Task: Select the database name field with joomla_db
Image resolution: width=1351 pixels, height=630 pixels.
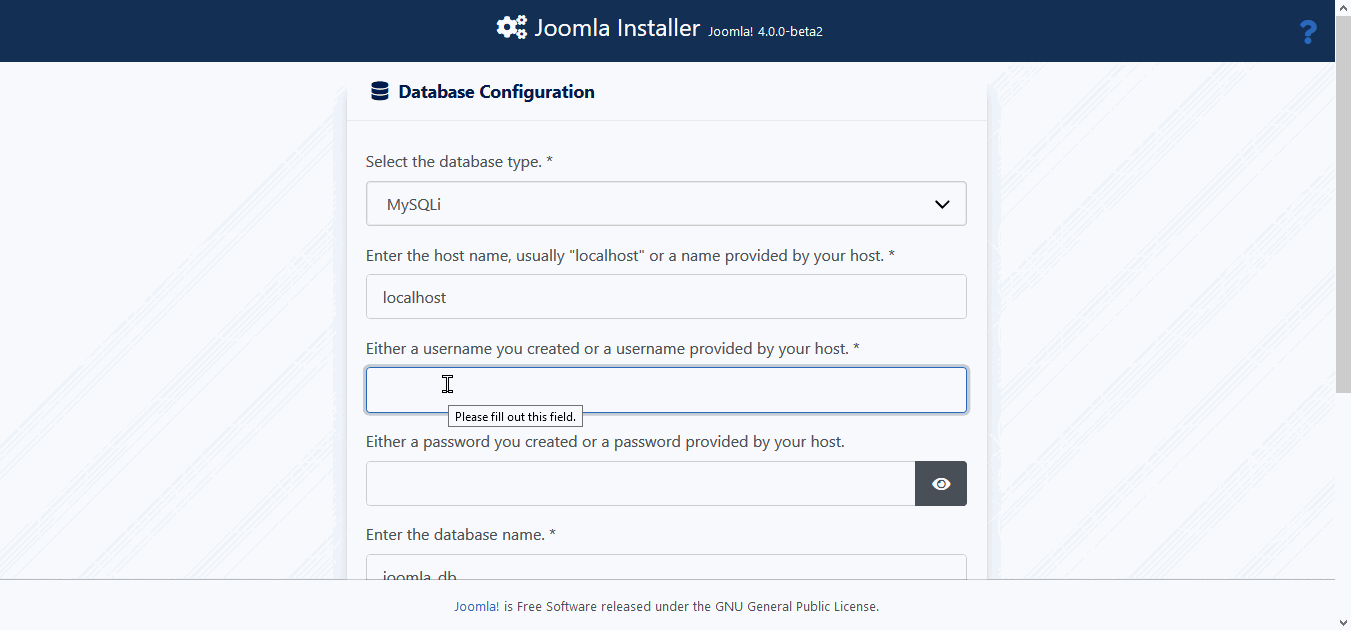Action: click(x=666, y=570)
